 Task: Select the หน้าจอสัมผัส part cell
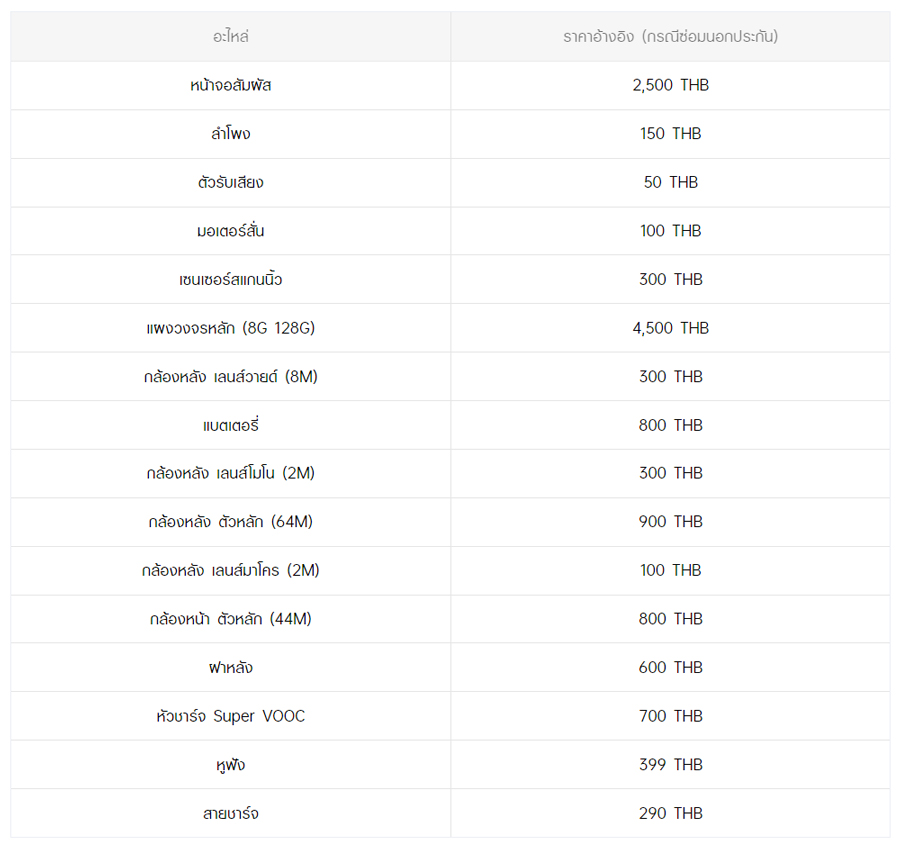230,85
